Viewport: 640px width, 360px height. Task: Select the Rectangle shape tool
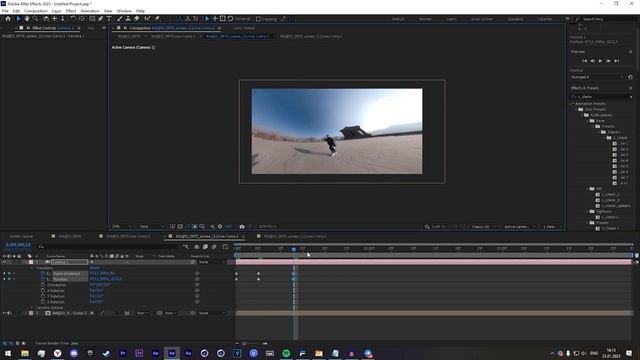(x=92, y=18)
